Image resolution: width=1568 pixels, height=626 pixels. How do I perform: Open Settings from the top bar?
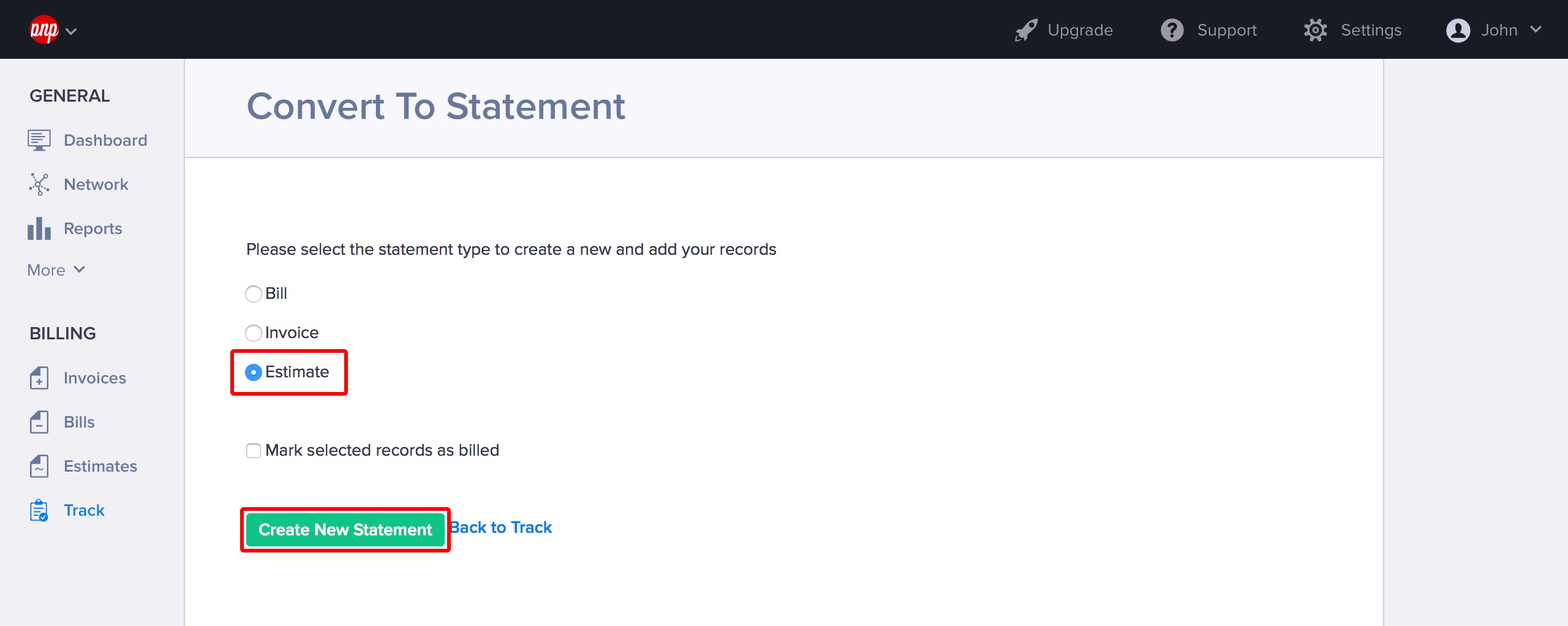(1352, 30)
